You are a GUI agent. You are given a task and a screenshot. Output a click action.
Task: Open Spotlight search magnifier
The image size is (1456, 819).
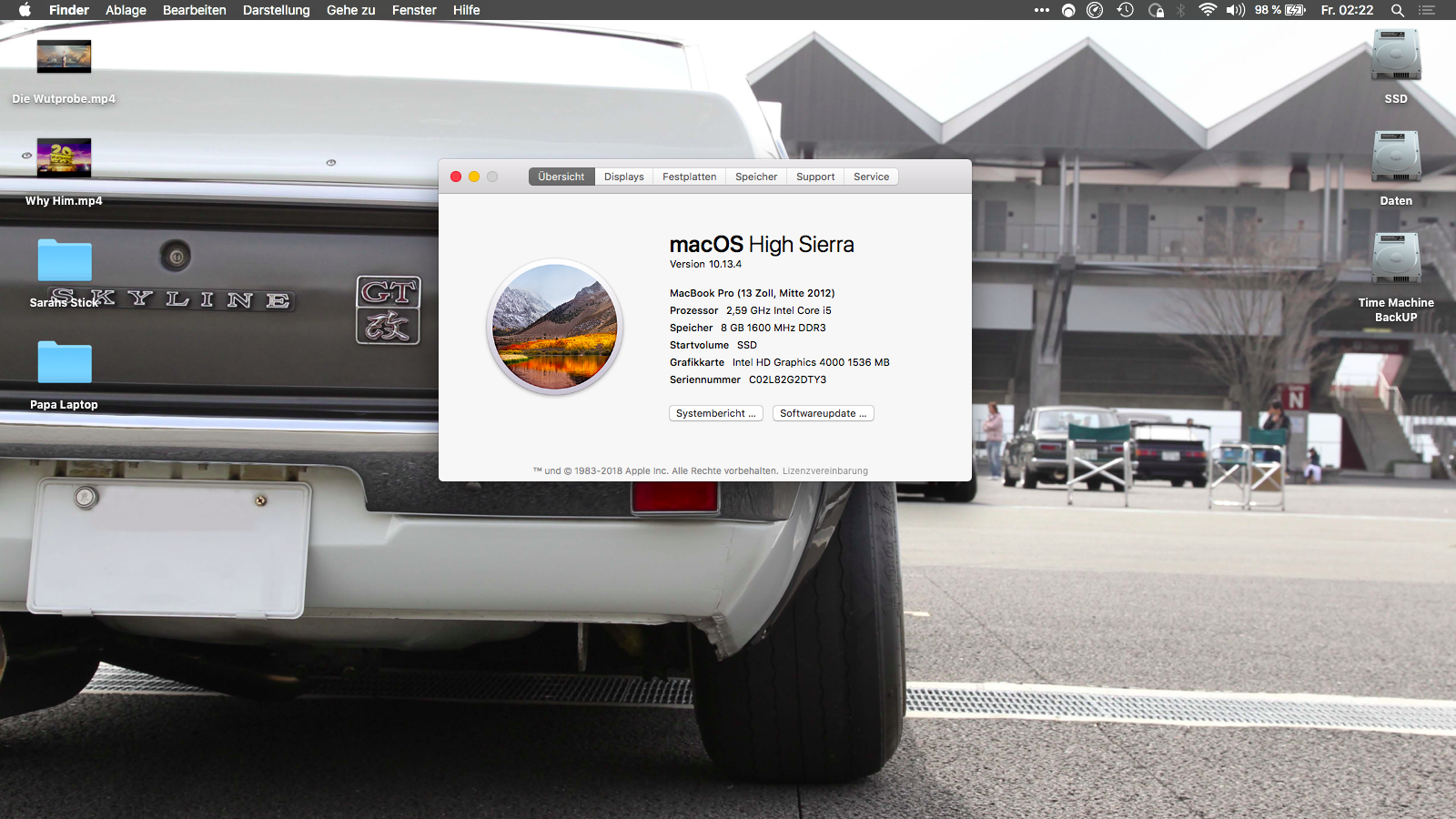[1398, 10]
